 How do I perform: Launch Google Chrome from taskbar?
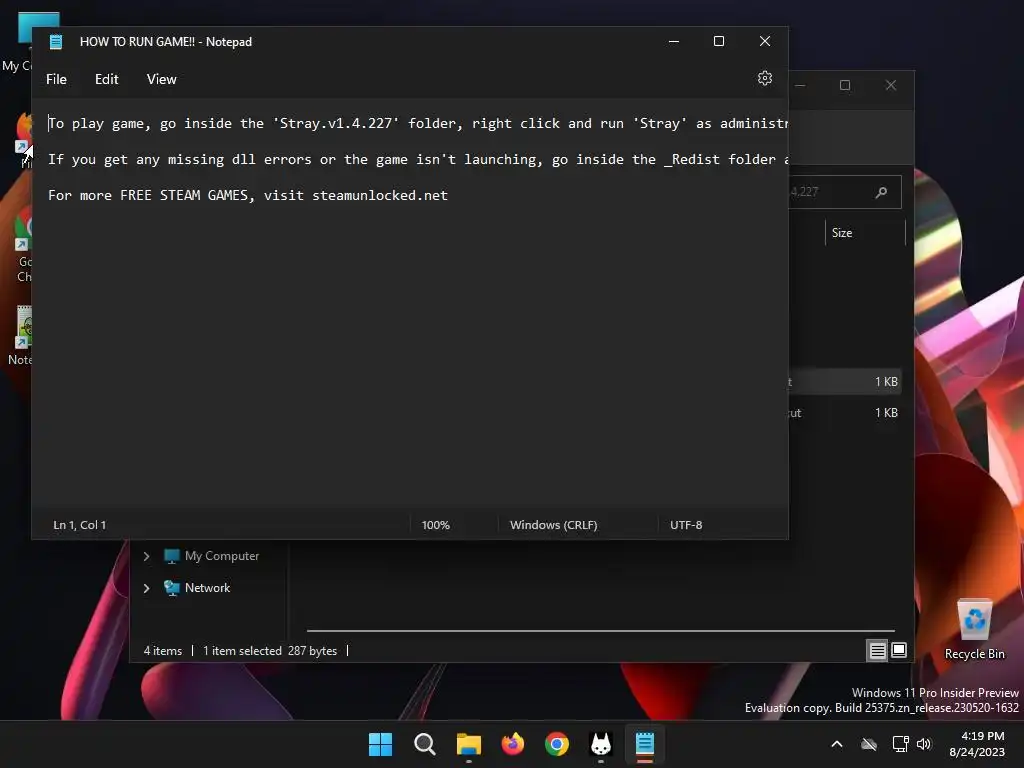(x=556, y=744)
